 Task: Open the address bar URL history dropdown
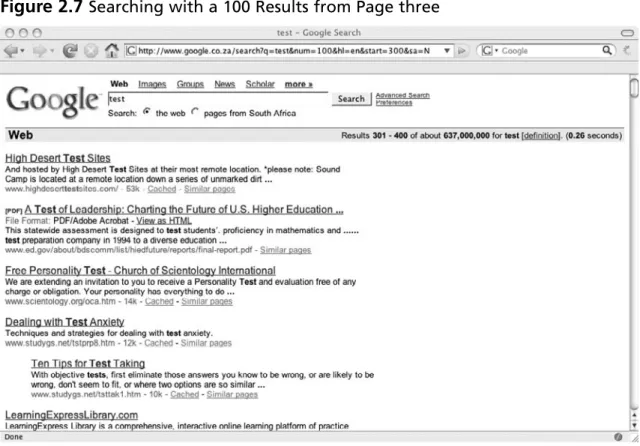[x=447, y=51]
